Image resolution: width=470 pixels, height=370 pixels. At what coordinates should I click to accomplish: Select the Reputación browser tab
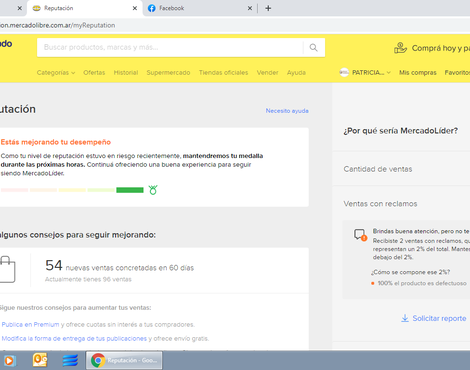coord(85,8)
